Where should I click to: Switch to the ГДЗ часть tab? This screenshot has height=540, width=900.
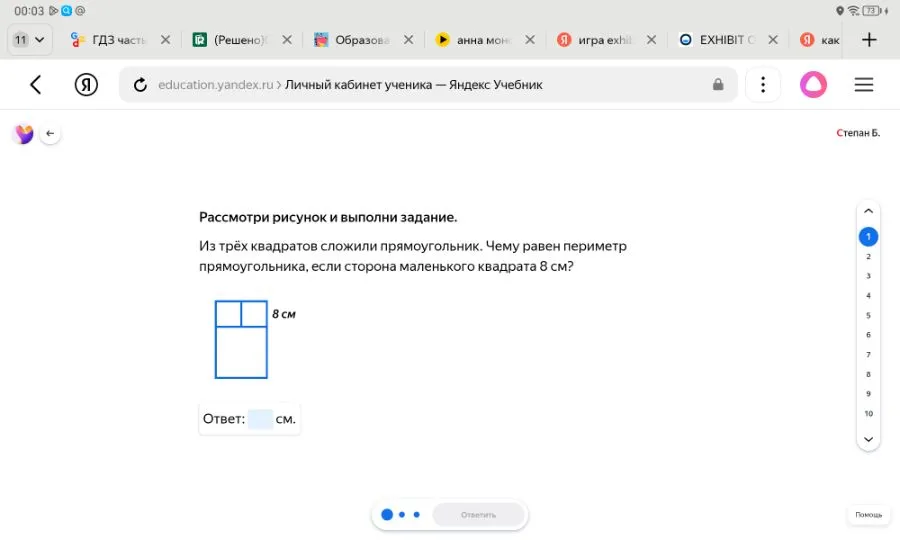coord(110,40)
